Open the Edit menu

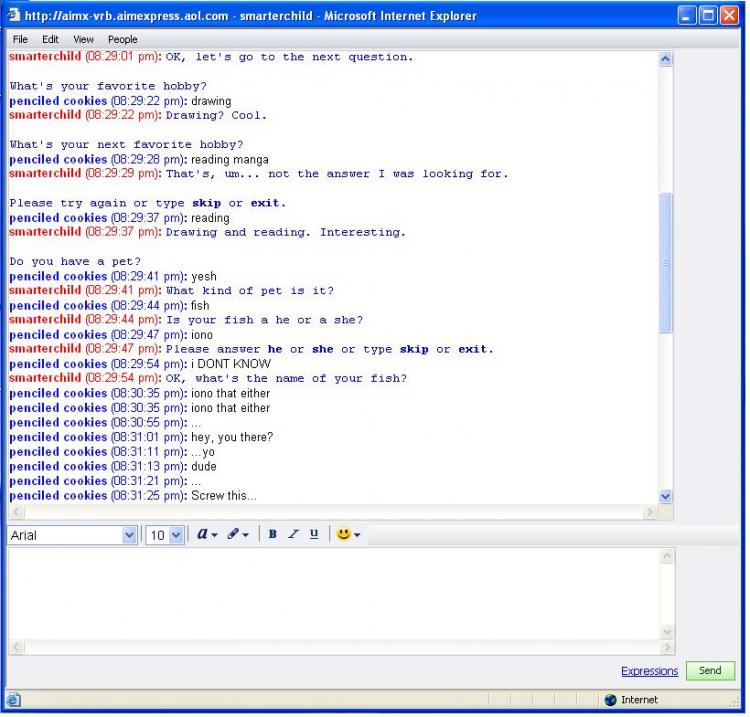[x=50, y=39]
